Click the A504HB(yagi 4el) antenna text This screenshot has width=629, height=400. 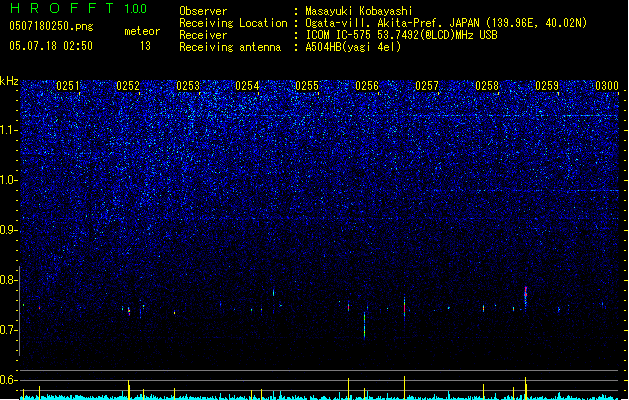353,47
